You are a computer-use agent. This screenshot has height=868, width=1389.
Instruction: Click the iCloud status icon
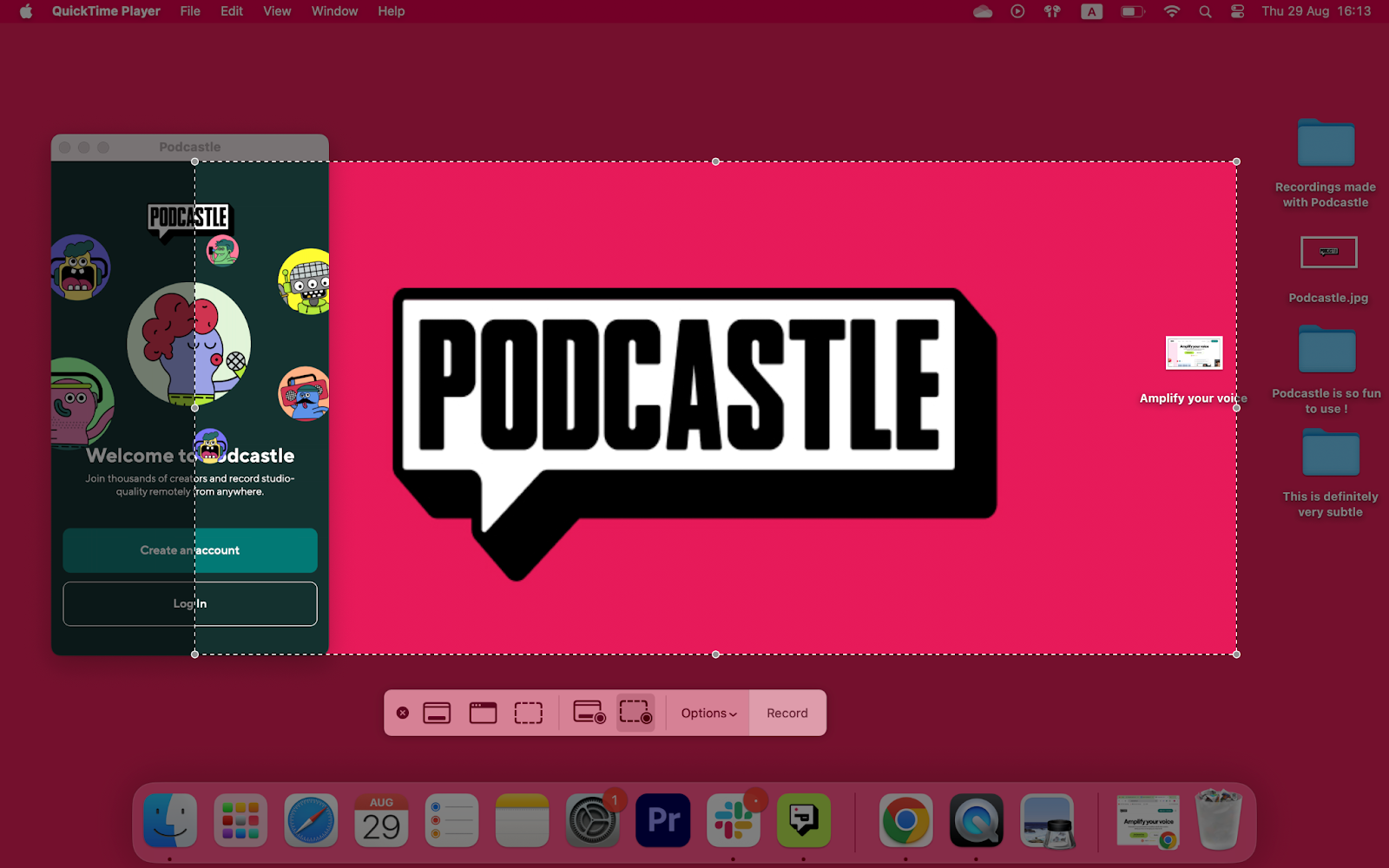[983, 11]
